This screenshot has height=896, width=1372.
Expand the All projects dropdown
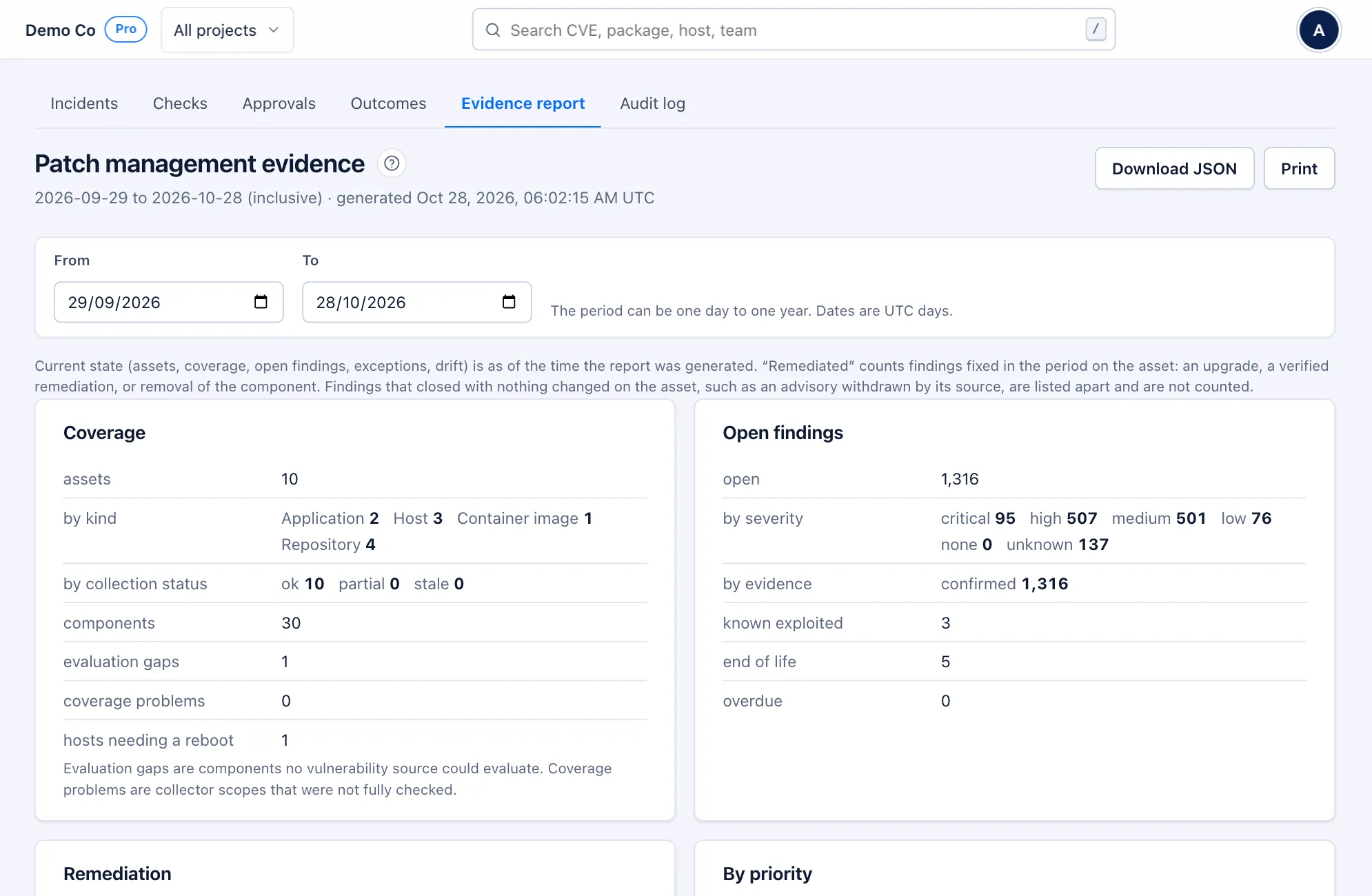tap(227, 30)
